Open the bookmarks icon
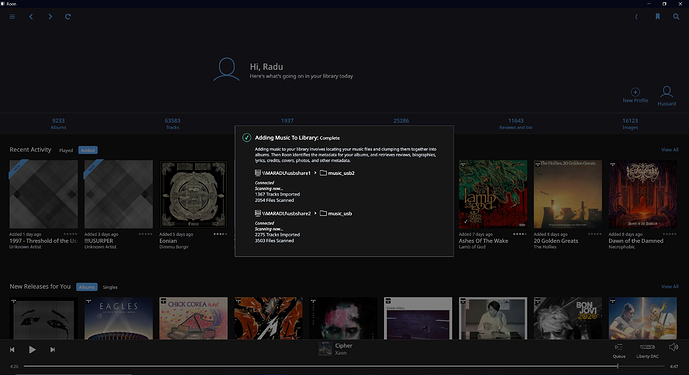 (x=657, y=17)
